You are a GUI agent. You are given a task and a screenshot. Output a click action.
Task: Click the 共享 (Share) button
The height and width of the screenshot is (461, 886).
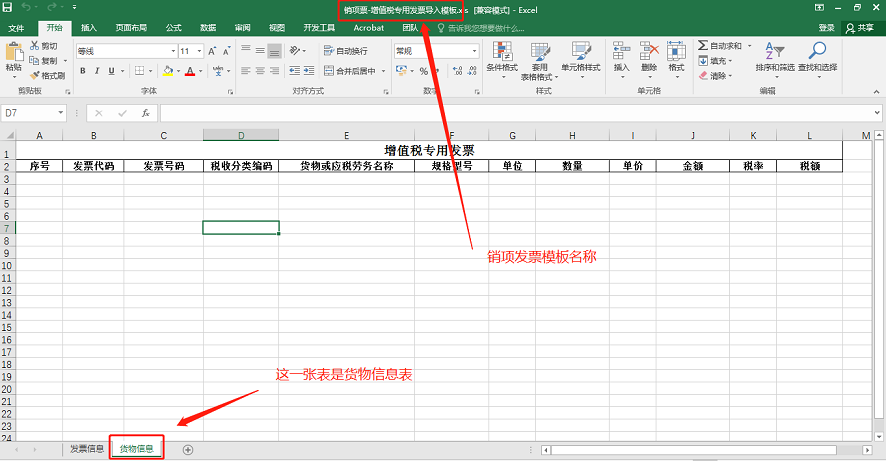pyautogui.click(x=859, y=28)
